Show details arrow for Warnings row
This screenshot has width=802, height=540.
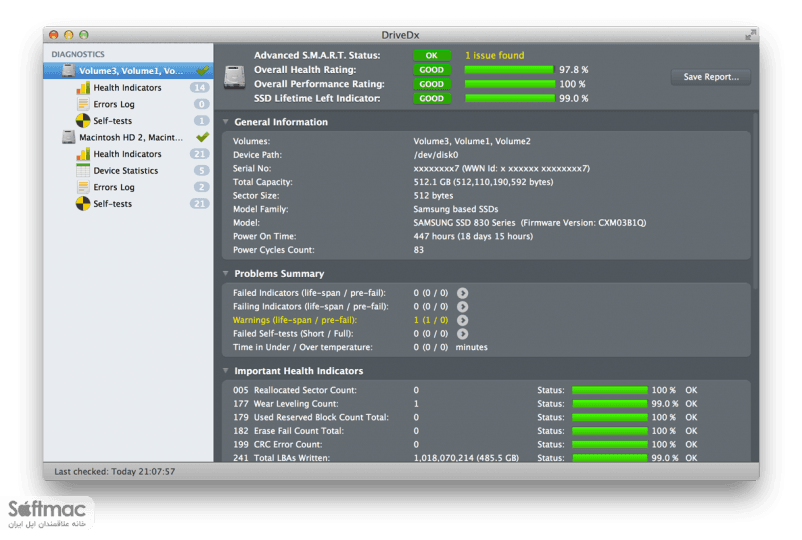[462, 320]
